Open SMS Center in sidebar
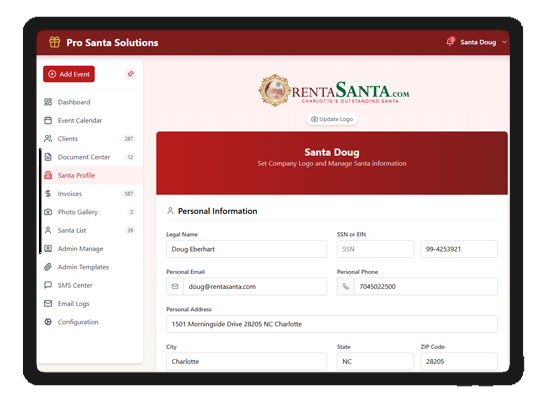 (x=90, y=285)
